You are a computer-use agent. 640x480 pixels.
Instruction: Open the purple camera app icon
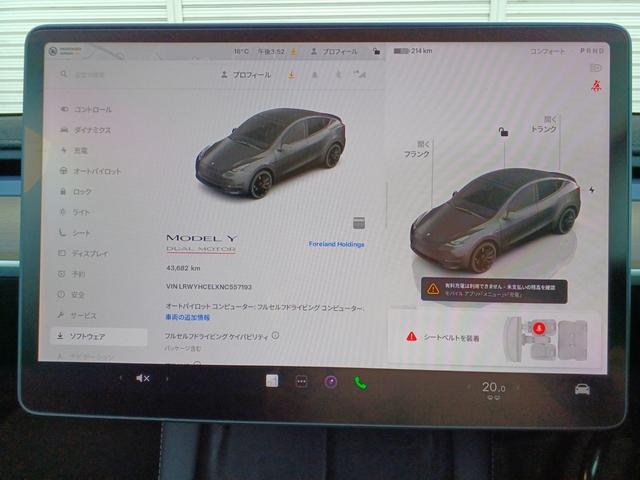[x=331, y=382]
